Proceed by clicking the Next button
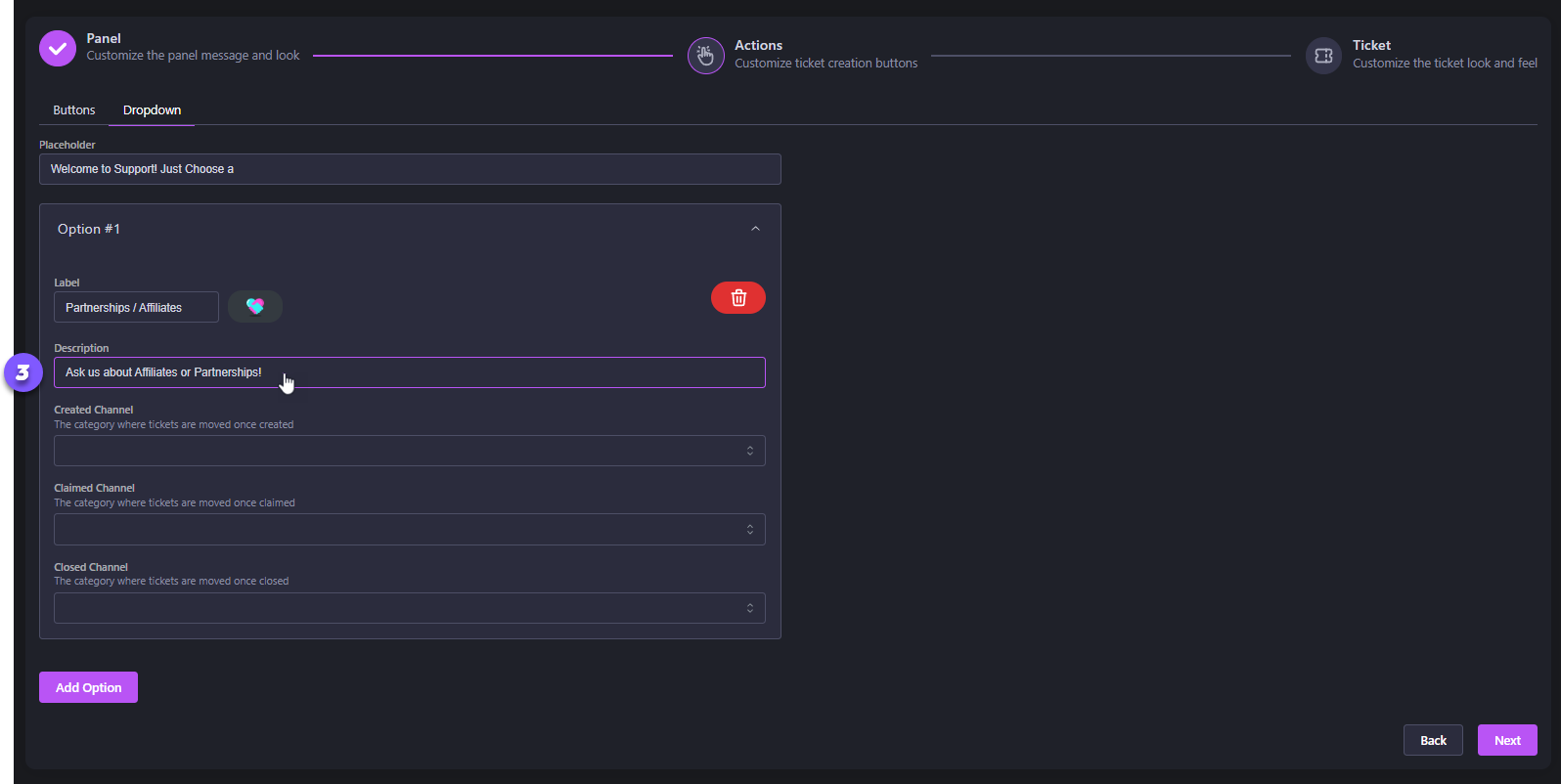The width and height of the screenshot is (1561, 784). (1507, 740)
